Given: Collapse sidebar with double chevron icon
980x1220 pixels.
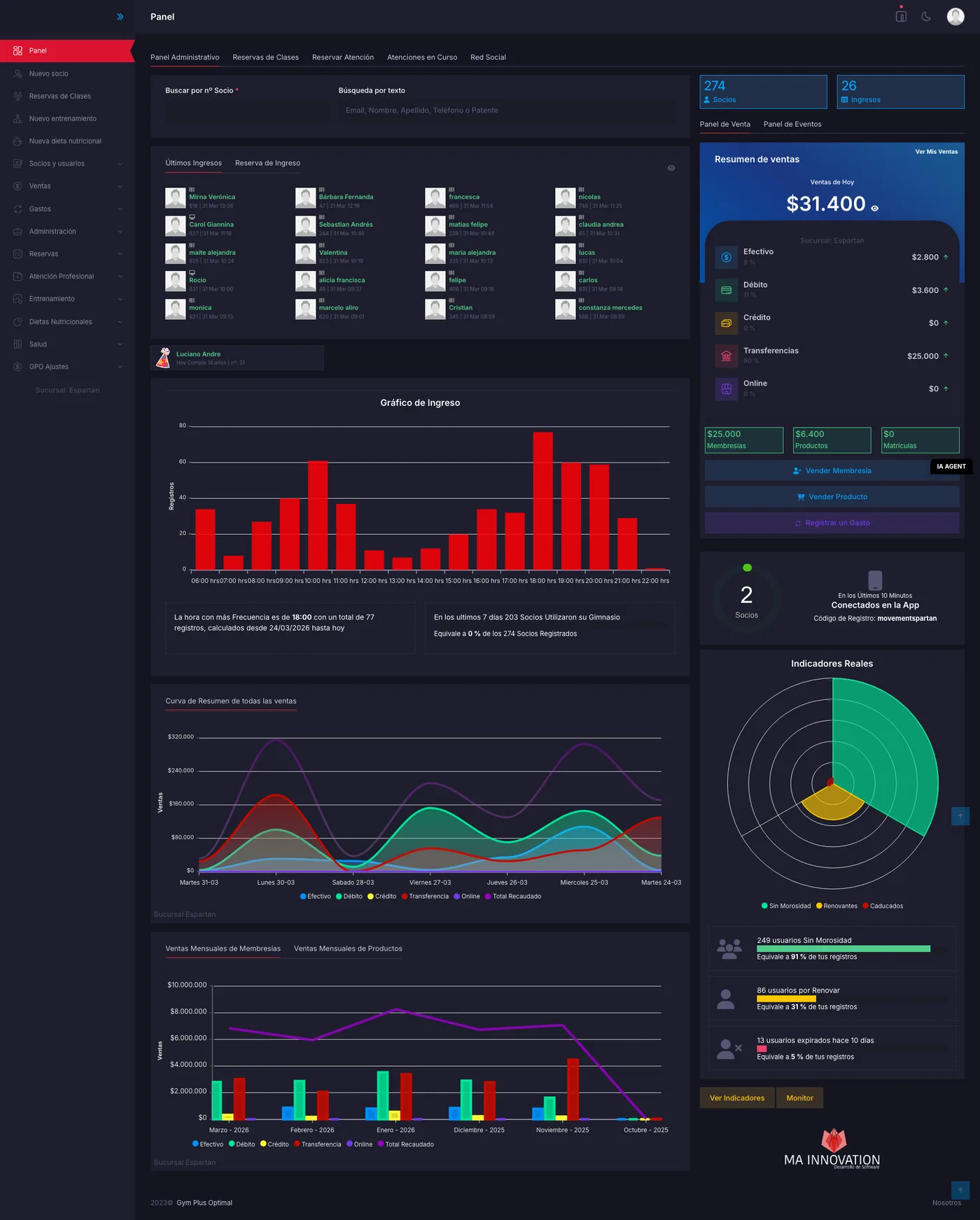Looking at the screenshot, I should click(120, 17).
